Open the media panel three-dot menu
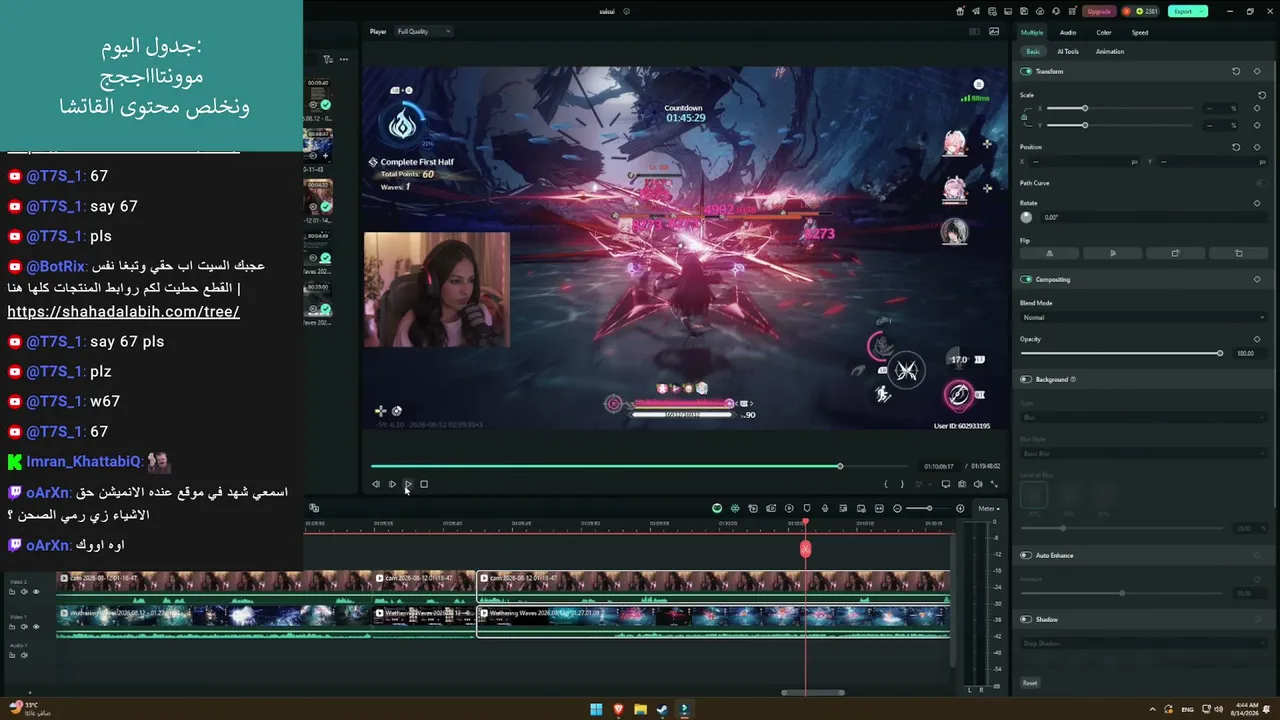The image size is (1280, 720). pyautogui.click(x=344, y=59)
